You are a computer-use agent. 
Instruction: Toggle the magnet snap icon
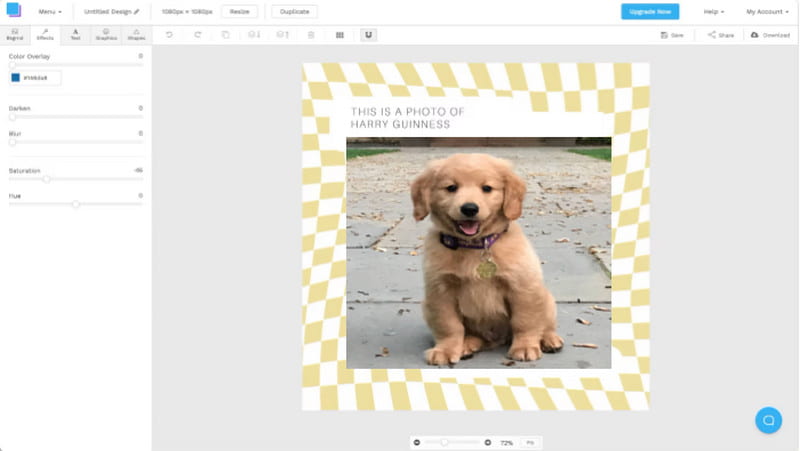[368, 35]
